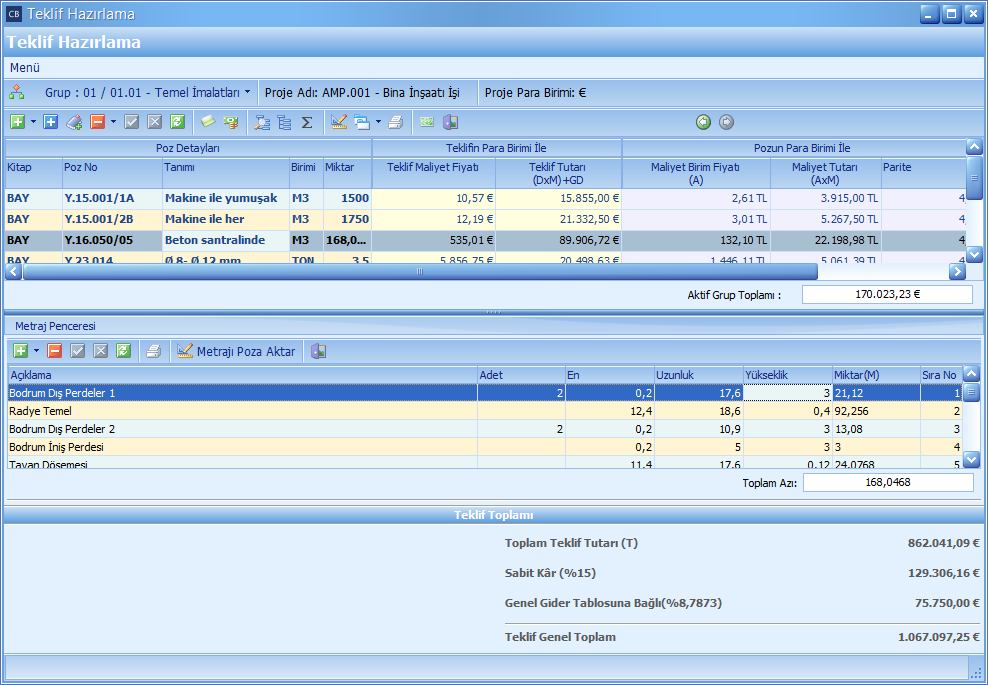The height and width of the screenshot is (685, 988).
Task: Click the red remove icon in Metraj toolbar
Action: click(x=54, y=351)
